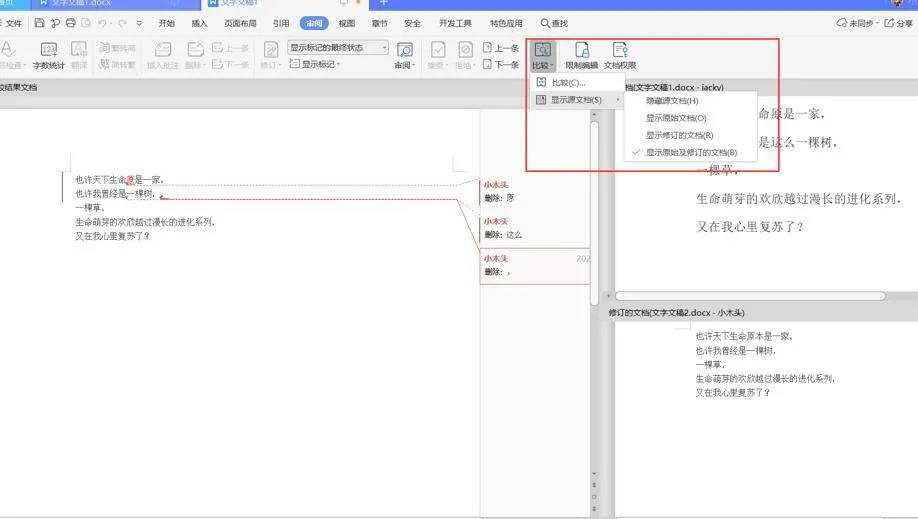Click the Save icon in quick access bar

[39, 23]
